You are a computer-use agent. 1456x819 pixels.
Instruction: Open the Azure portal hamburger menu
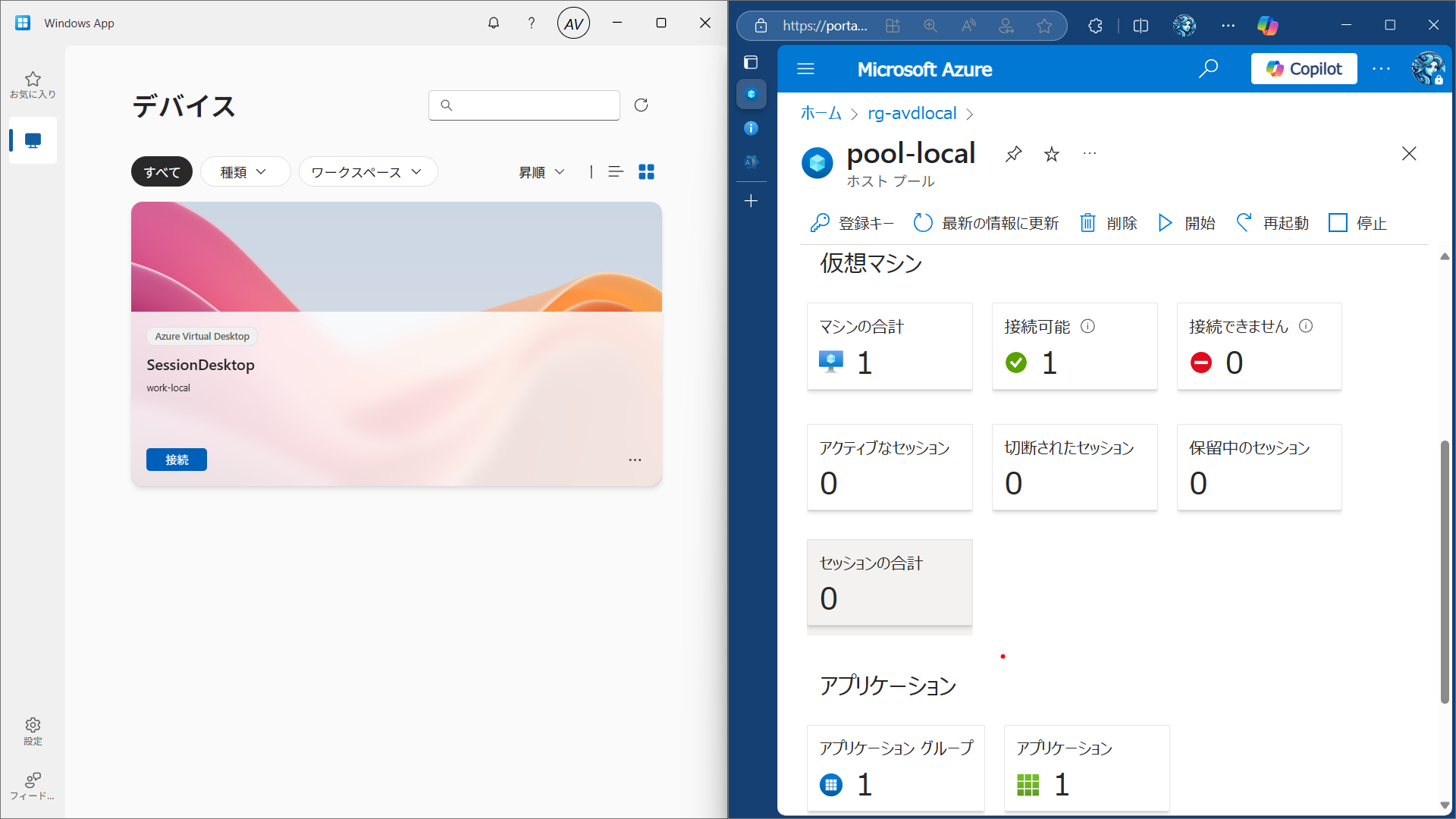pos(805,69)
